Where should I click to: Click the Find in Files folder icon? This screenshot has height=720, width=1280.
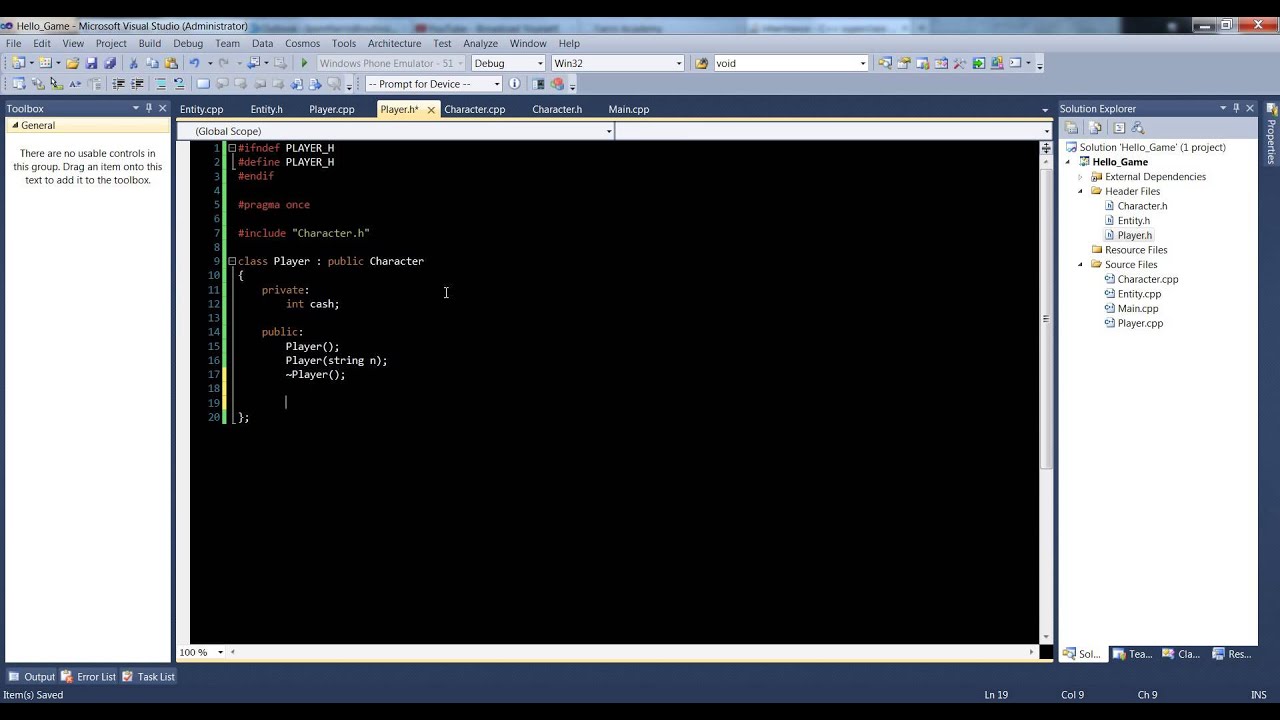coord(702,63)
